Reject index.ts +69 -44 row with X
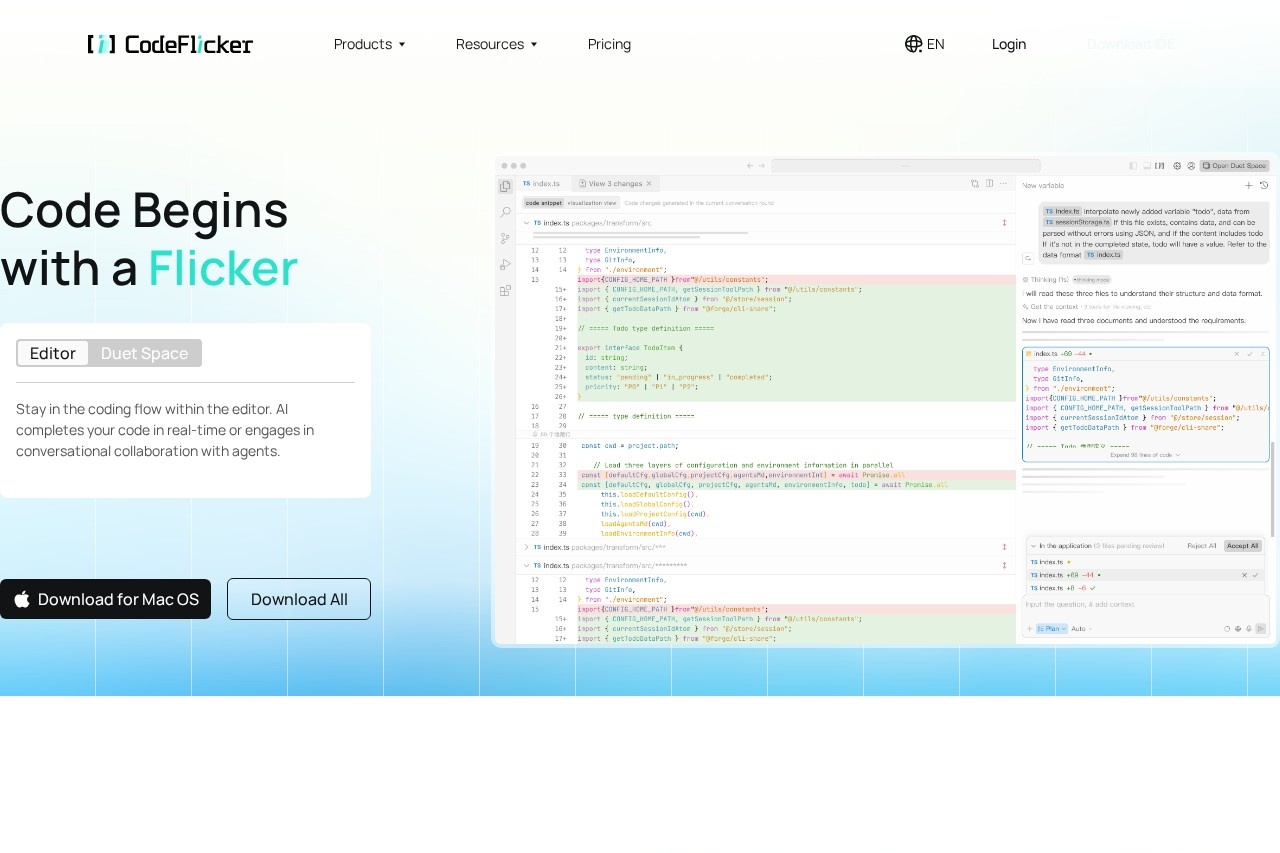 [x=1245, y=575]
